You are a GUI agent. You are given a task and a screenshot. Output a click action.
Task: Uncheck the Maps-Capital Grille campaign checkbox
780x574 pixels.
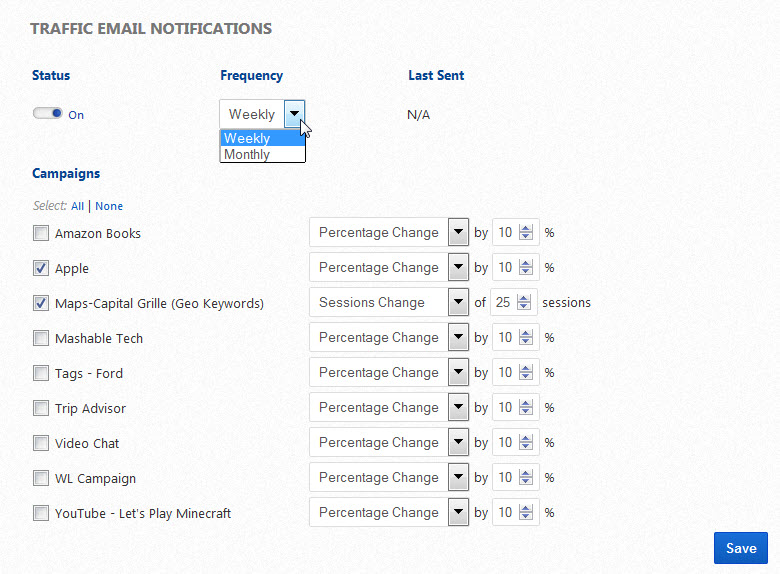click(x=41, y=303)
